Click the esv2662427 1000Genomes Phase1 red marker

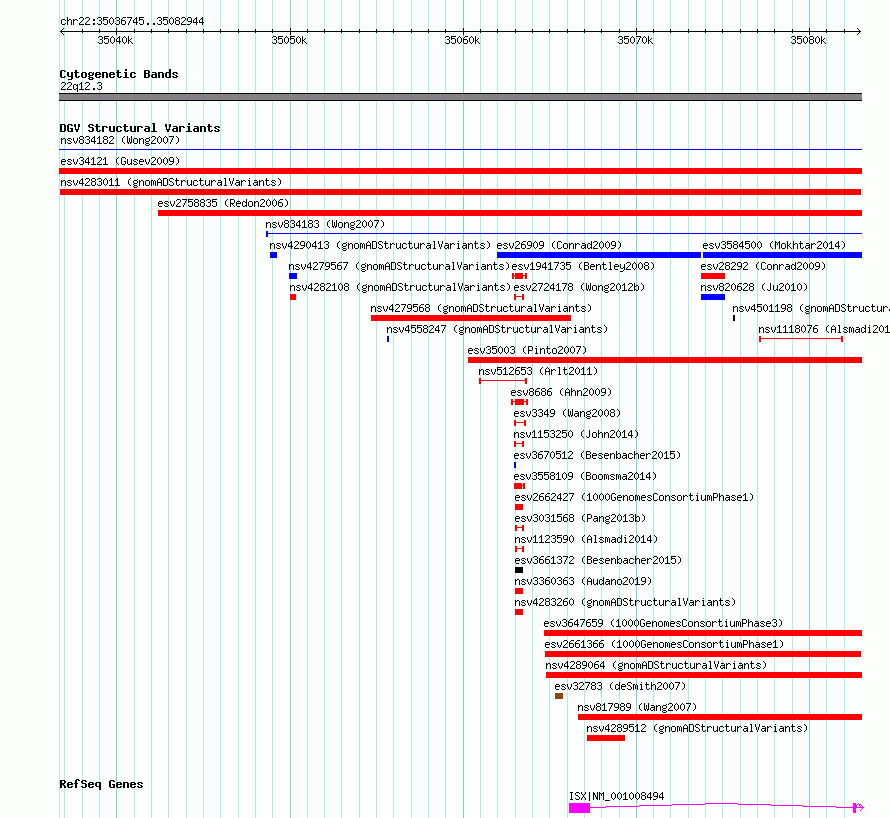(x=519, y=507)
